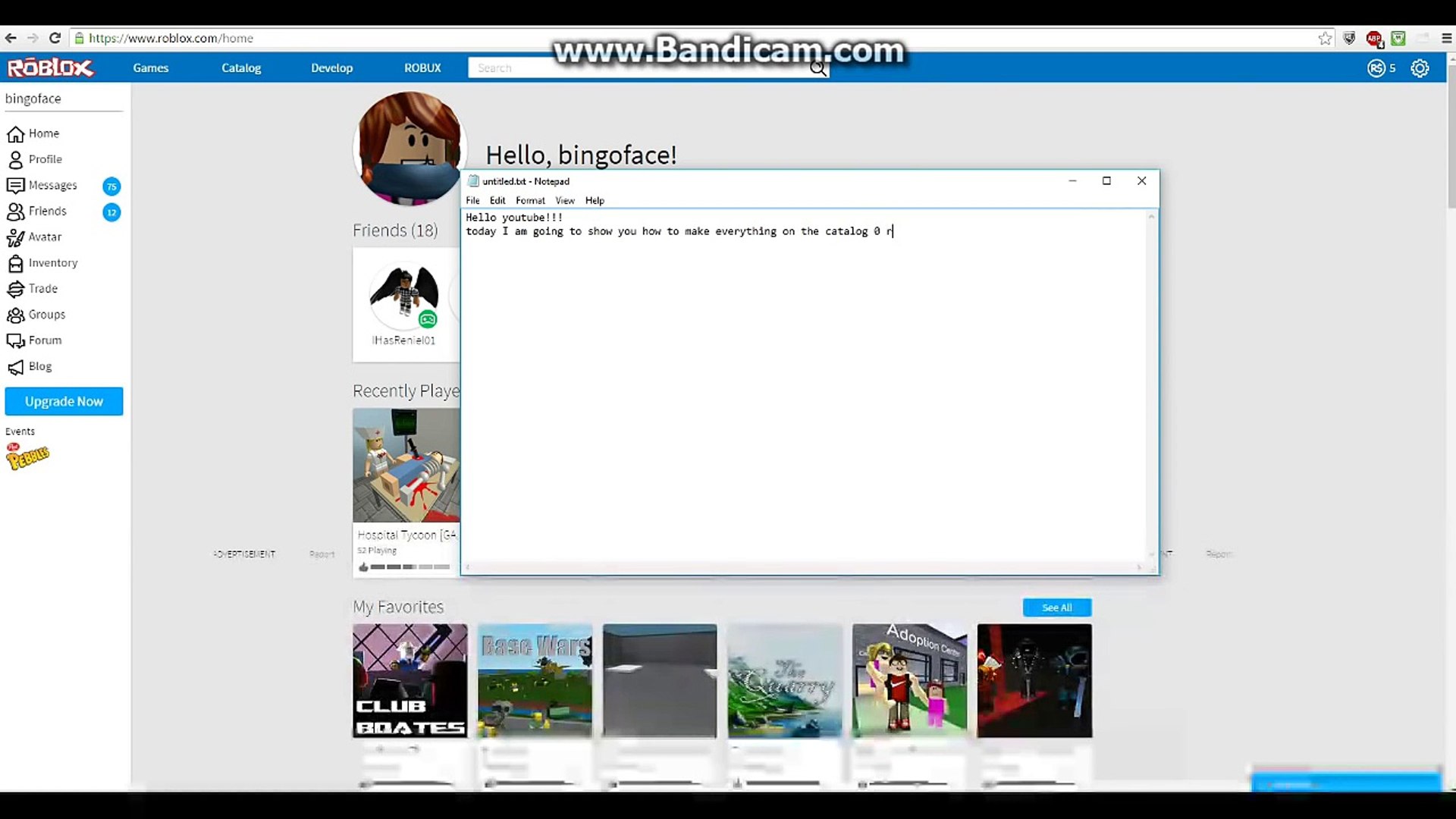Click the Format menu in Notepad
The height and width of the screenshot is (819, 1456).
pos(530,200)
